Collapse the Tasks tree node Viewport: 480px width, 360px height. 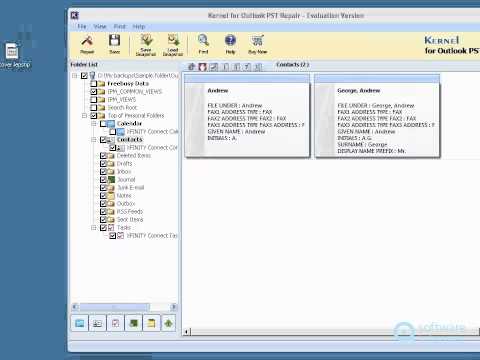click(94, 228)
